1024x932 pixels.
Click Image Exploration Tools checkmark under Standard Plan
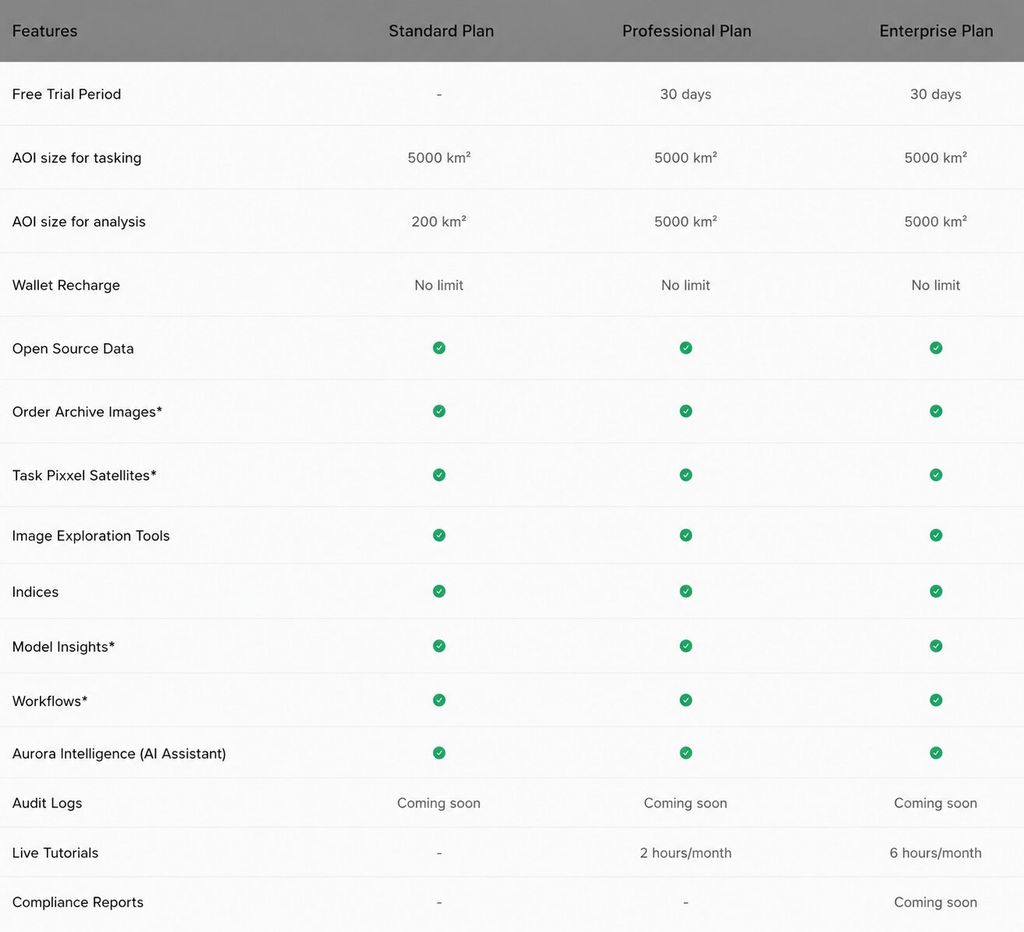[x=439, y=535]
